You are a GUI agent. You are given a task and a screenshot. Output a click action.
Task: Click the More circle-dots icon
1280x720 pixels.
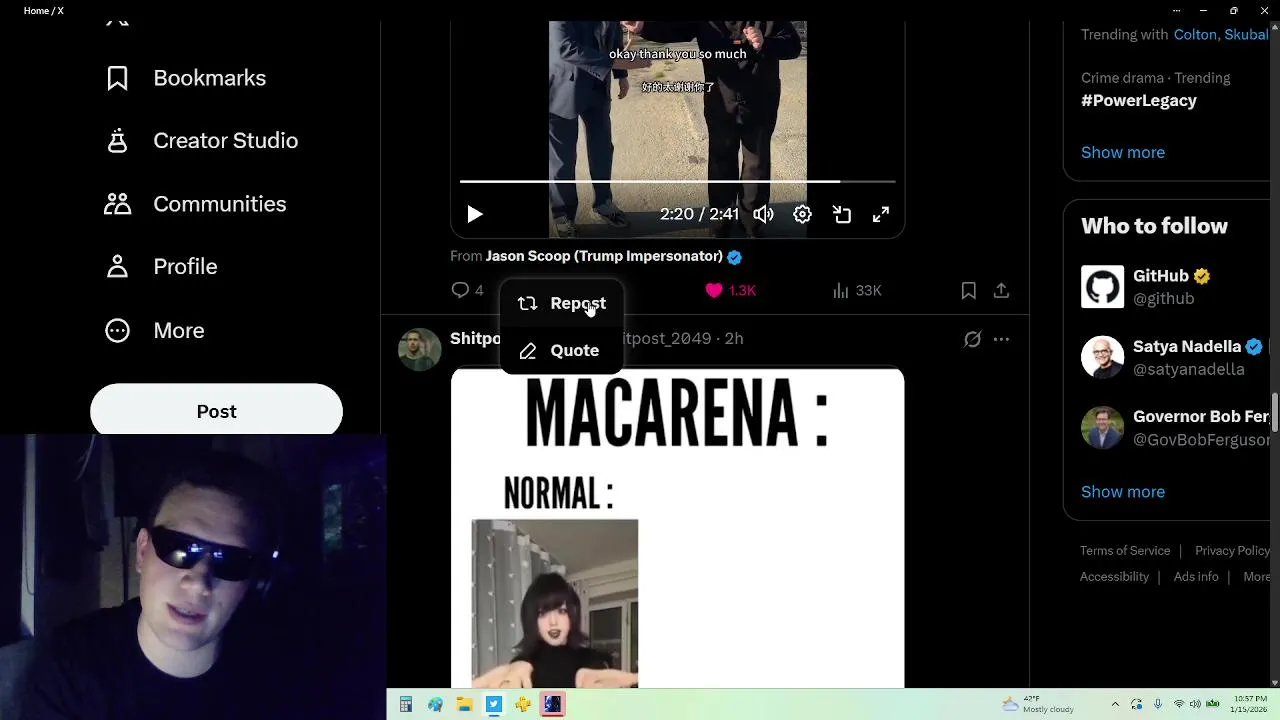pos(118,330)
